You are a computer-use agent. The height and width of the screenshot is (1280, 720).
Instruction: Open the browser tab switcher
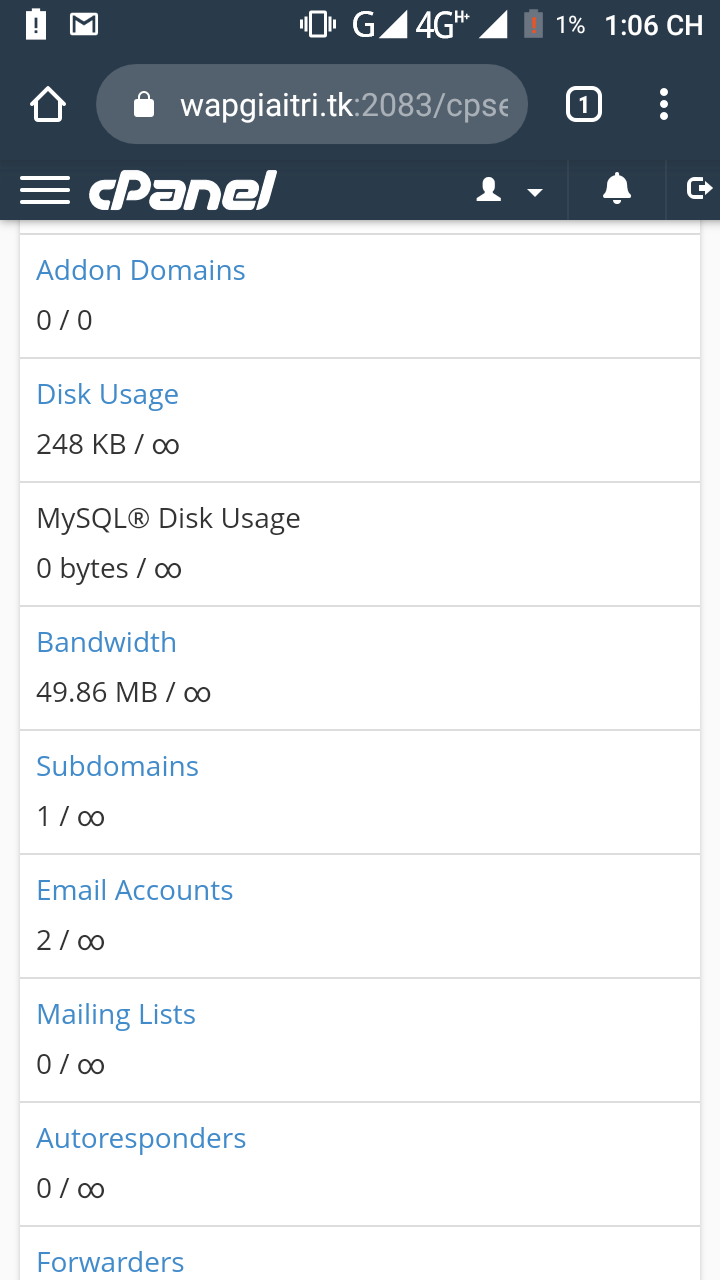(x=584, y=104)
